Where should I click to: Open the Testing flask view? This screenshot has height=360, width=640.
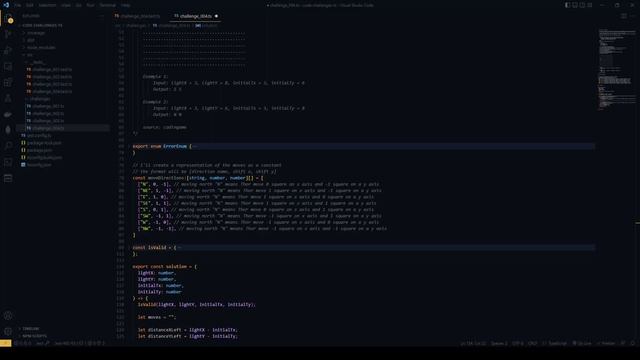8,98
